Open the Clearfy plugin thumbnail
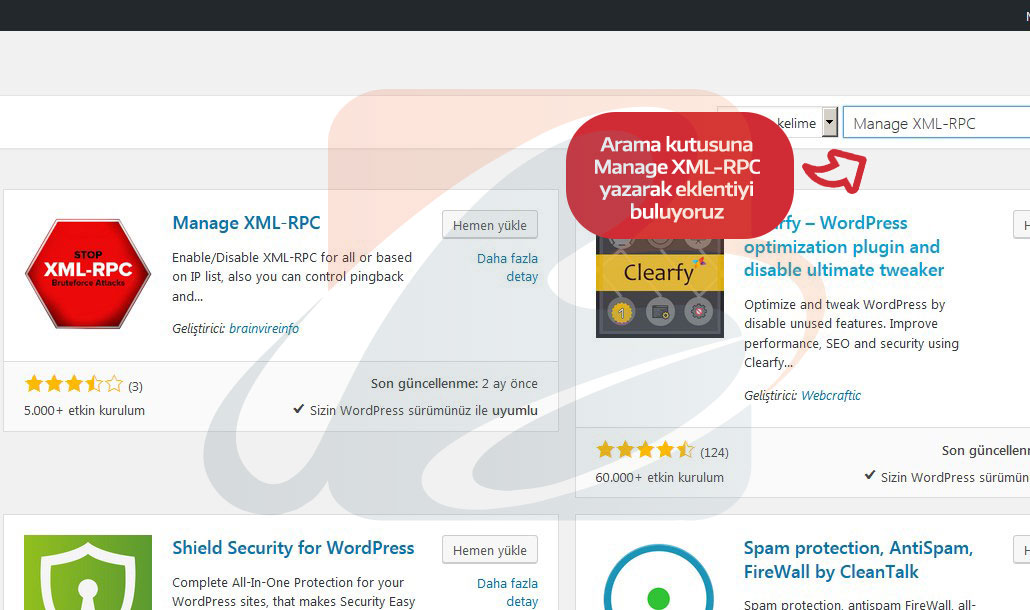Screen dimensions: 1030x610 pyautogui.click(x=660, y=288)
